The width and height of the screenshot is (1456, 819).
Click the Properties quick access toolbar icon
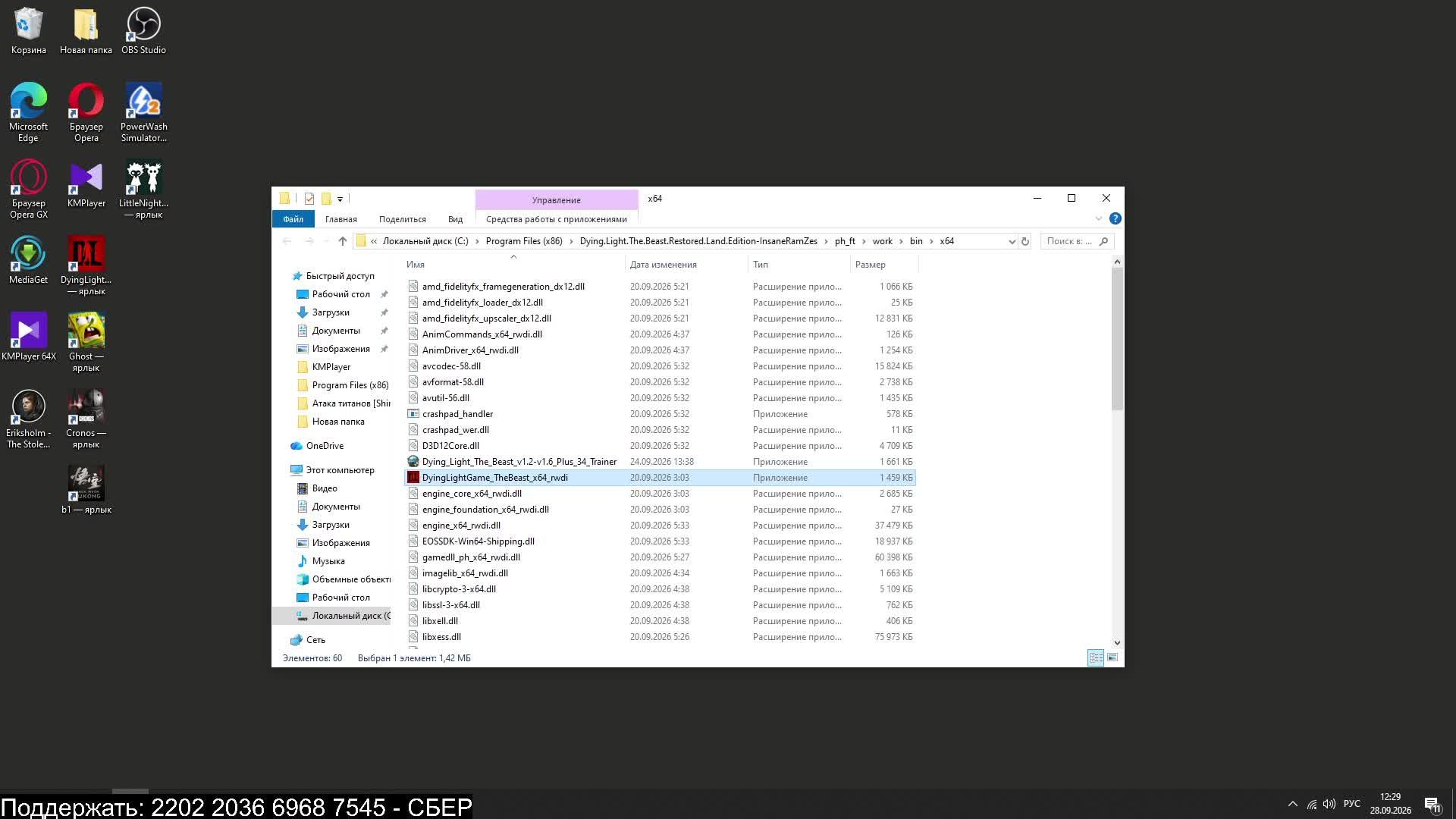pyautogui.click(x=309, y=199)
